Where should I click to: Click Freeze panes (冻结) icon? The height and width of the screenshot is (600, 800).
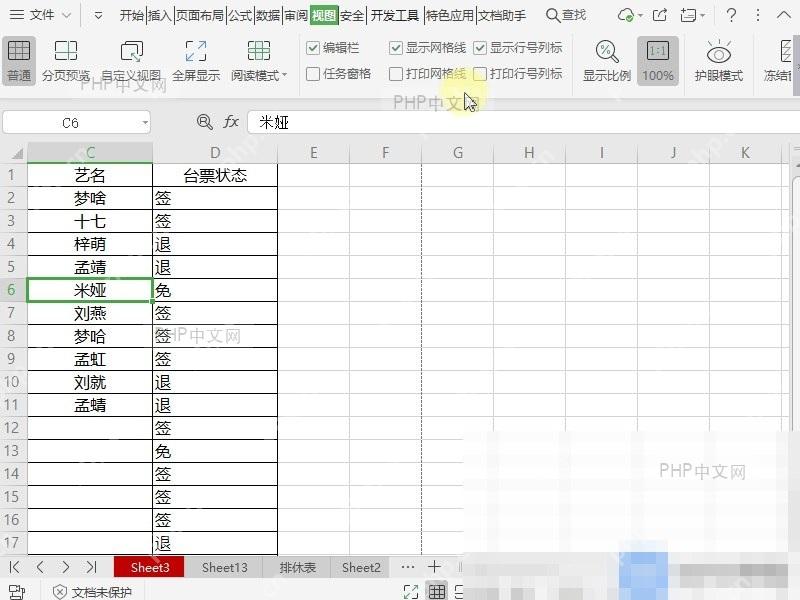tap(786, 51)
